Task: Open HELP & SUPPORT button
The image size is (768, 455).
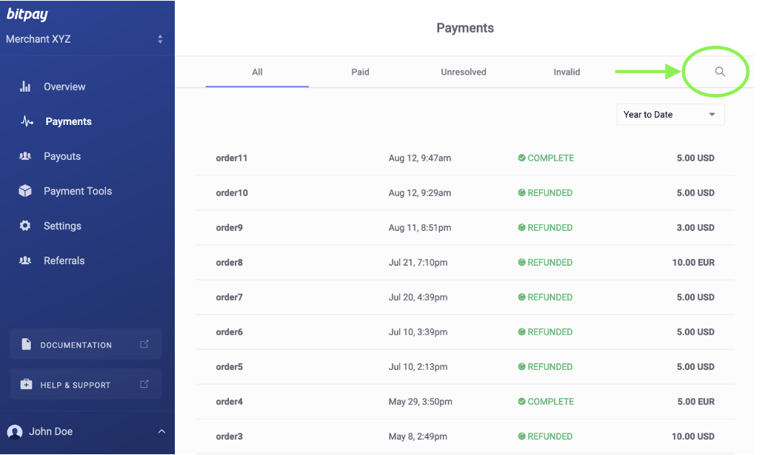Action: [x=86, y=384]
